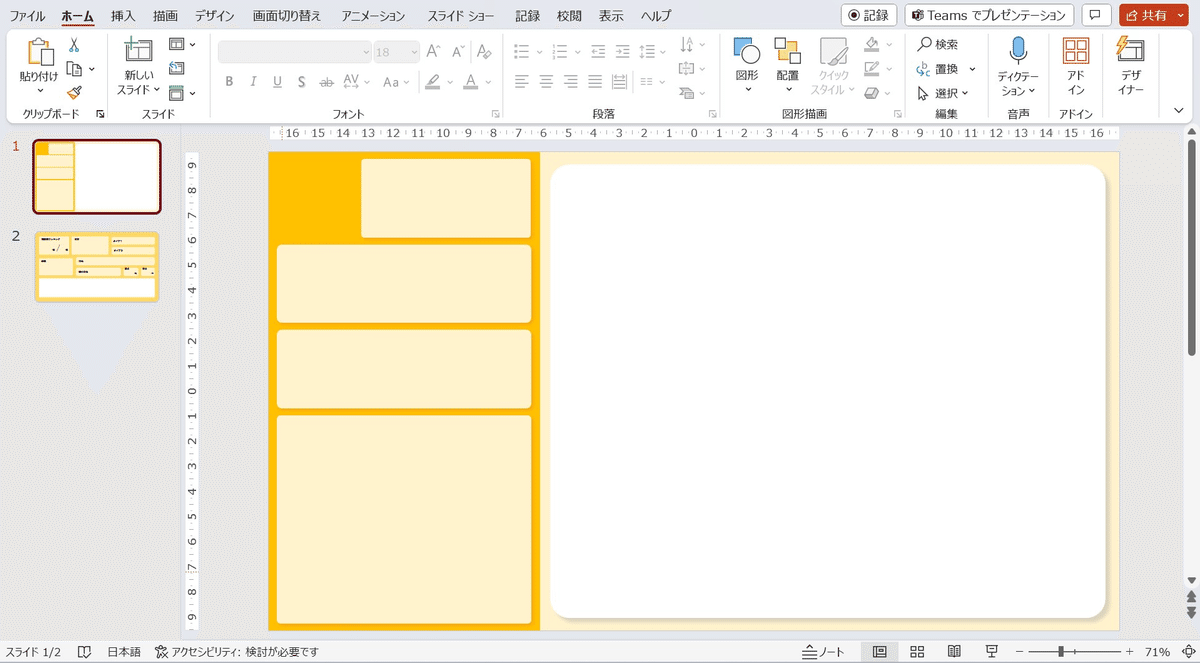Switch to the 表示 tab

coord(611,16)
